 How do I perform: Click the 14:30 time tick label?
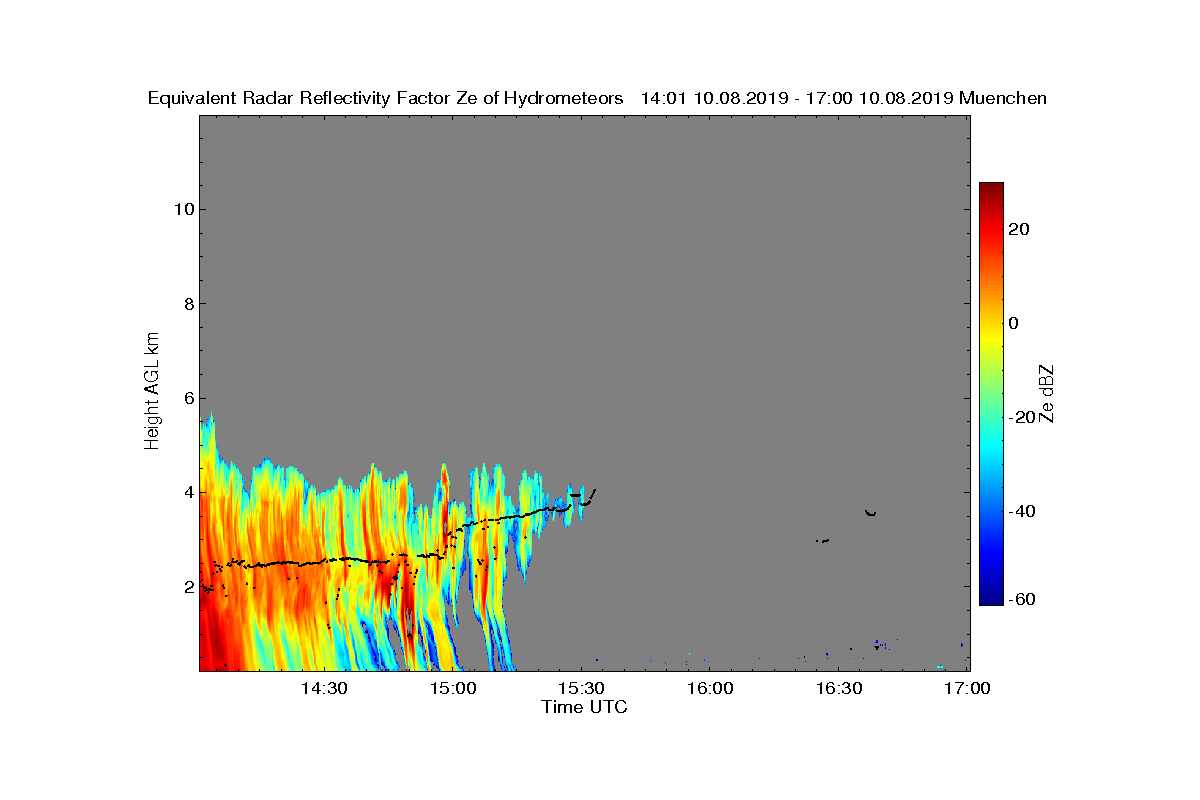pos(324,688)
